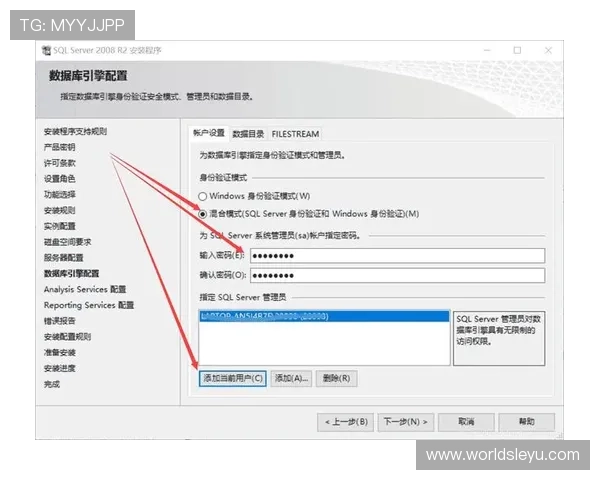This screenshot has width=600, height=480.
Task: Switch to 帐户设置 tab
Action: [209, 133]
